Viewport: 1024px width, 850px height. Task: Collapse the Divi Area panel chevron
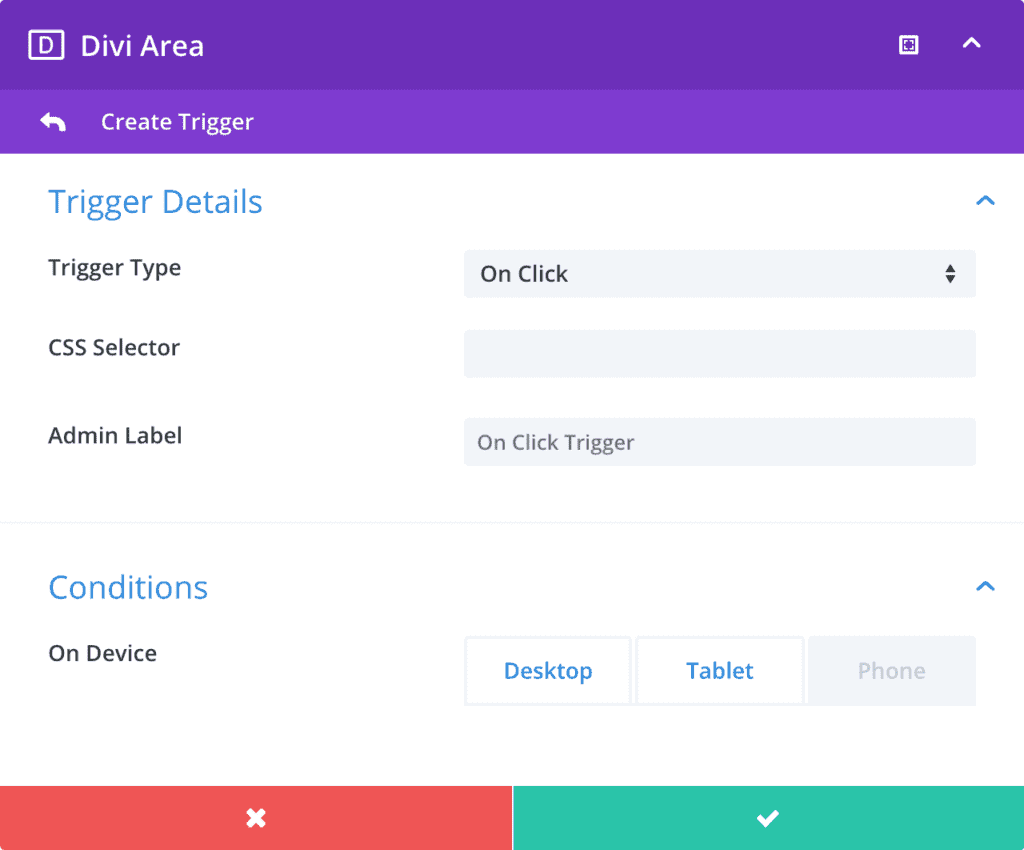pyautogui.click(x=972, y=43)
